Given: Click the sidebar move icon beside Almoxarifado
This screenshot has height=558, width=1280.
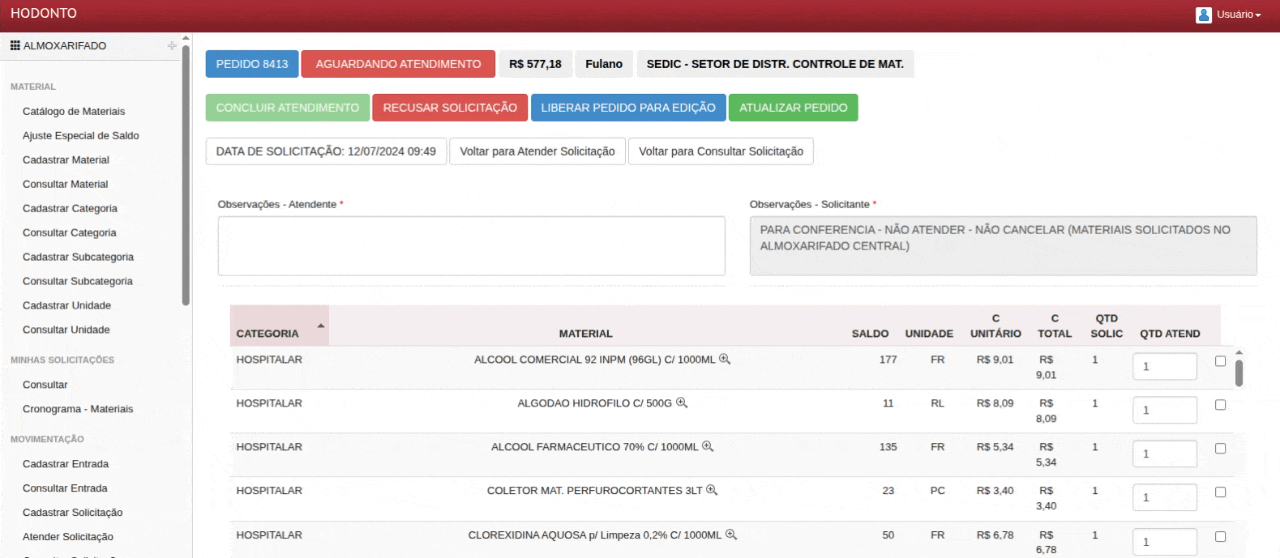Looking at the screenshot, I should click(x=172, y=46).
